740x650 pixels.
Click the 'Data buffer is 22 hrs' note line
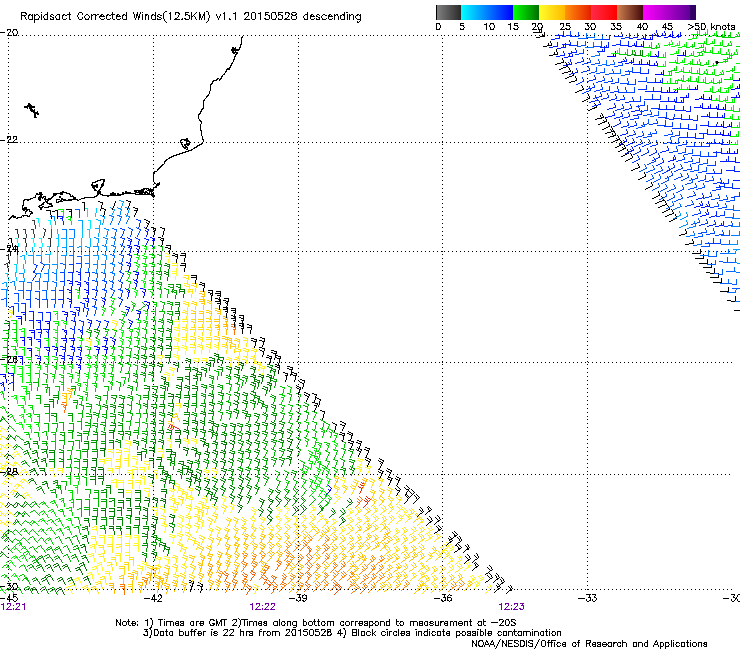point(352,633)
